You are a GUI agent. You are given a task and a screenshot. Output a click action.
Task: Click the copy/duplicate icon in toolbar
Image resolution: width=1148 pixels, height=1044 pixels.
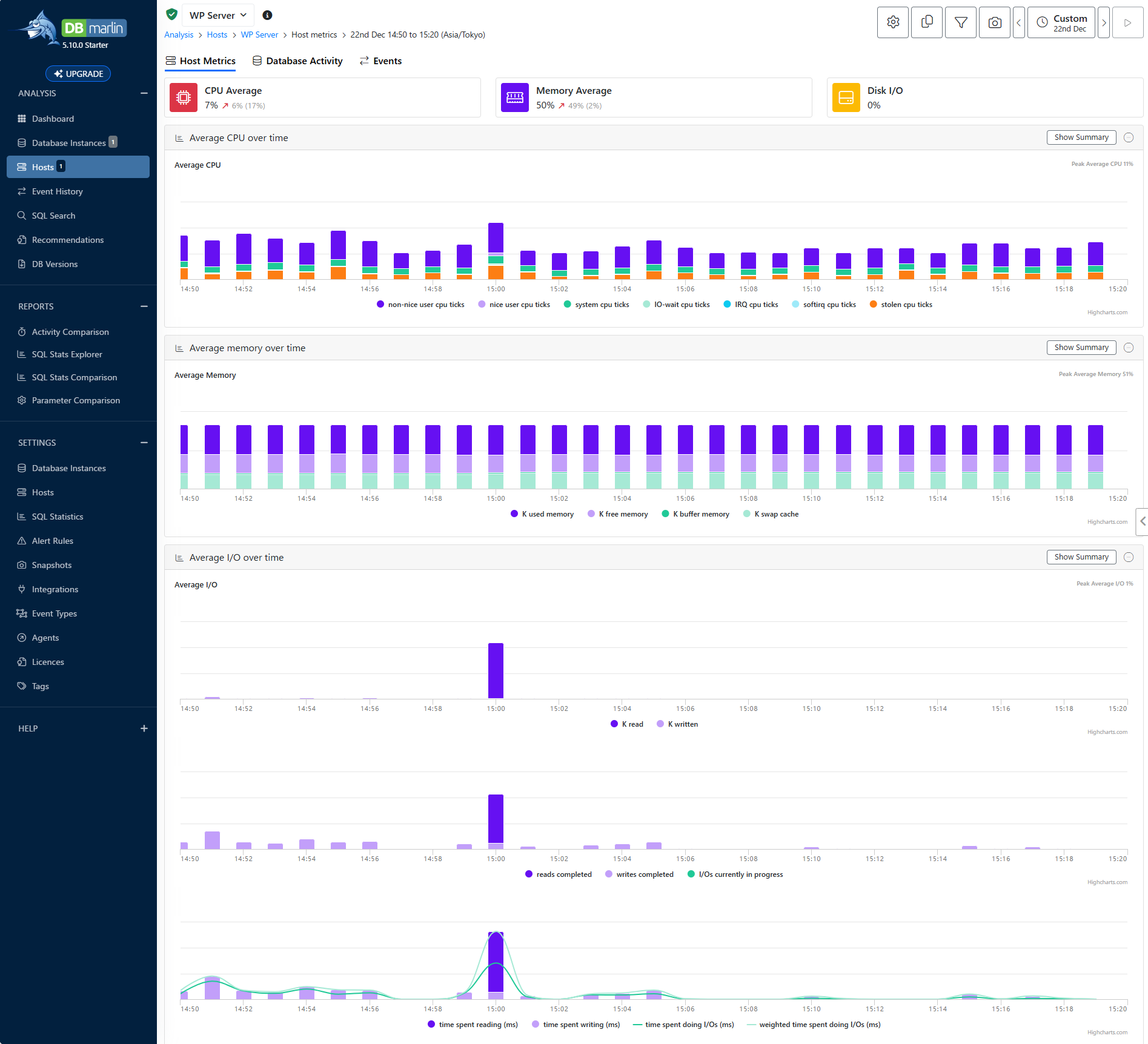(x=926, y=22)
